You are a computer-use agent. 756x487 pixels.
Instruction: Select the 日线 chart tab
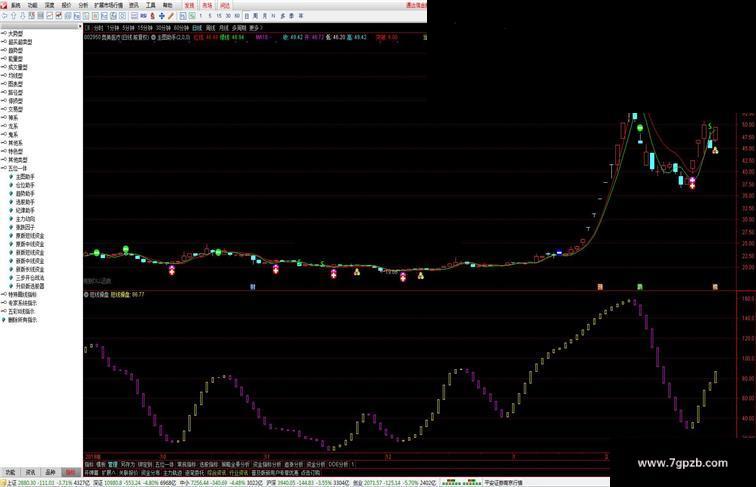197,28
